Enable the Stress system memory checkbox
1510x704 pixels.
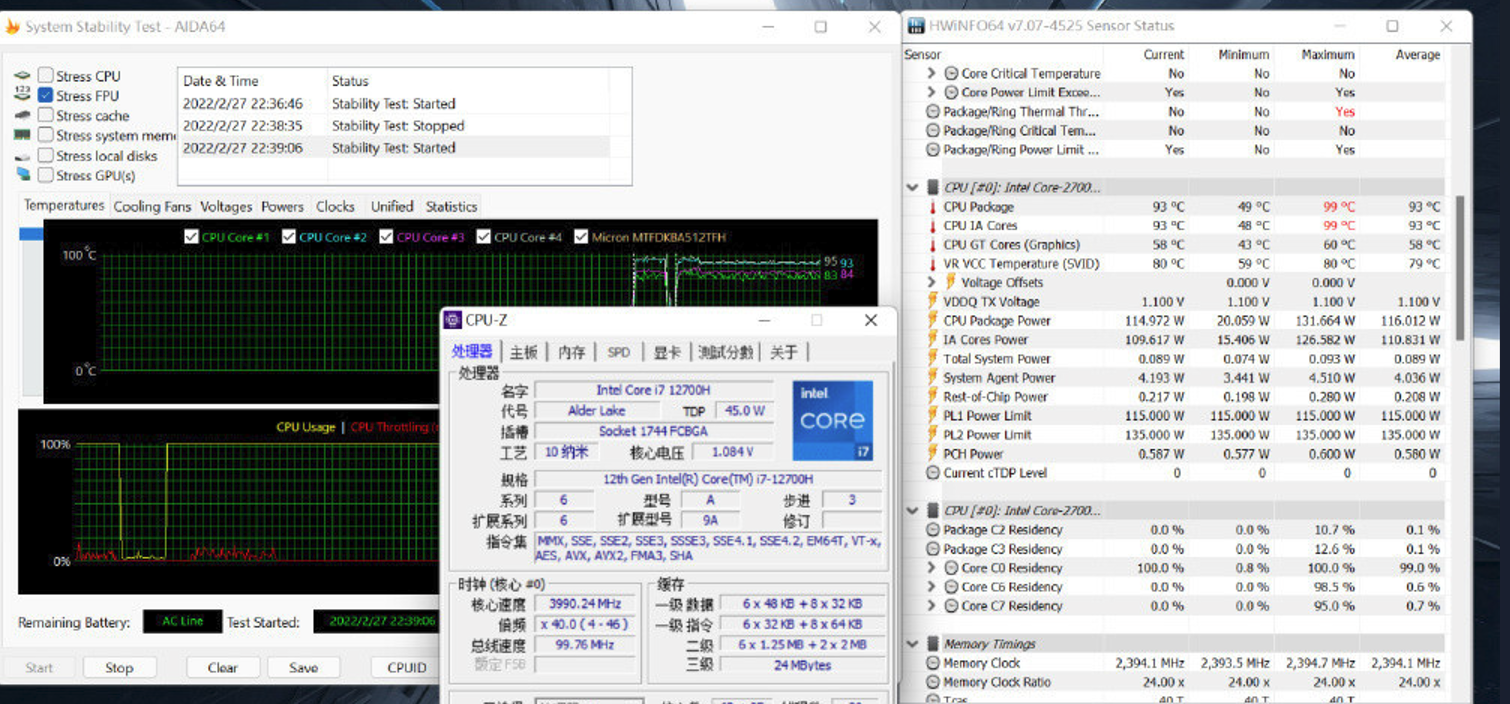coord(45,135)
